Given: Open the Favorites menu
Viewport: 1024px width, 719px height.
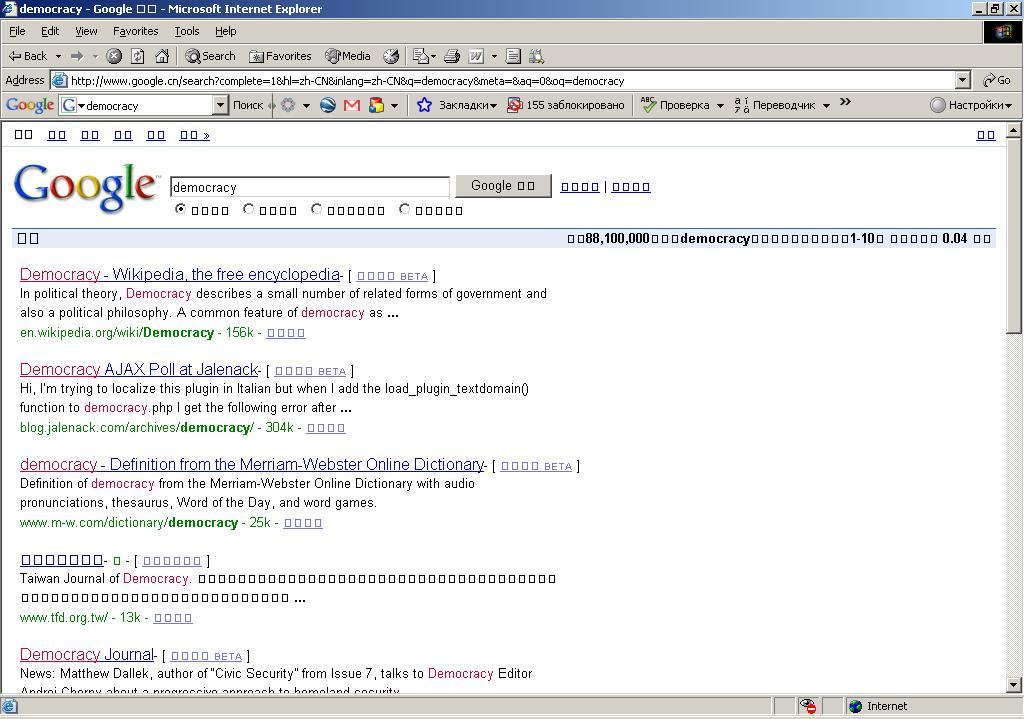Looking at the screenshot, I should 135,31.
